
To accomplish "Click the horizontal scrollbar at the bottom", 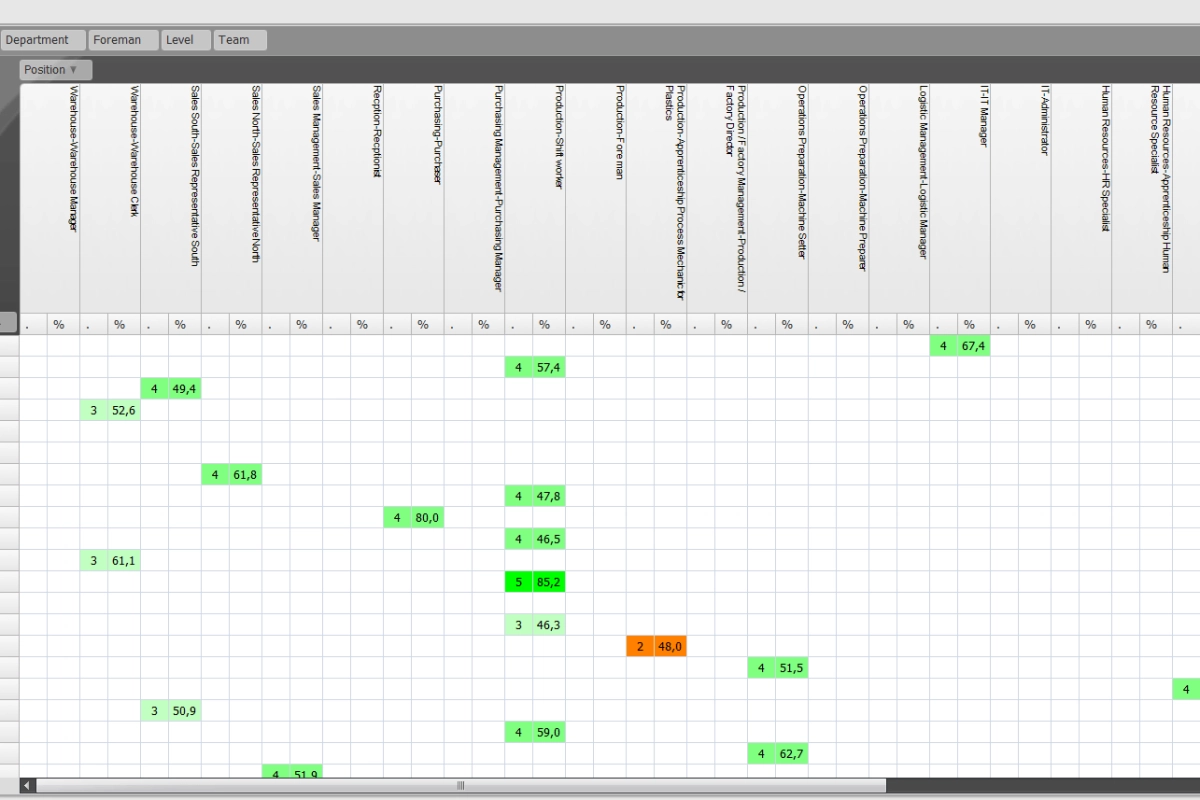I will click(460, 786).
